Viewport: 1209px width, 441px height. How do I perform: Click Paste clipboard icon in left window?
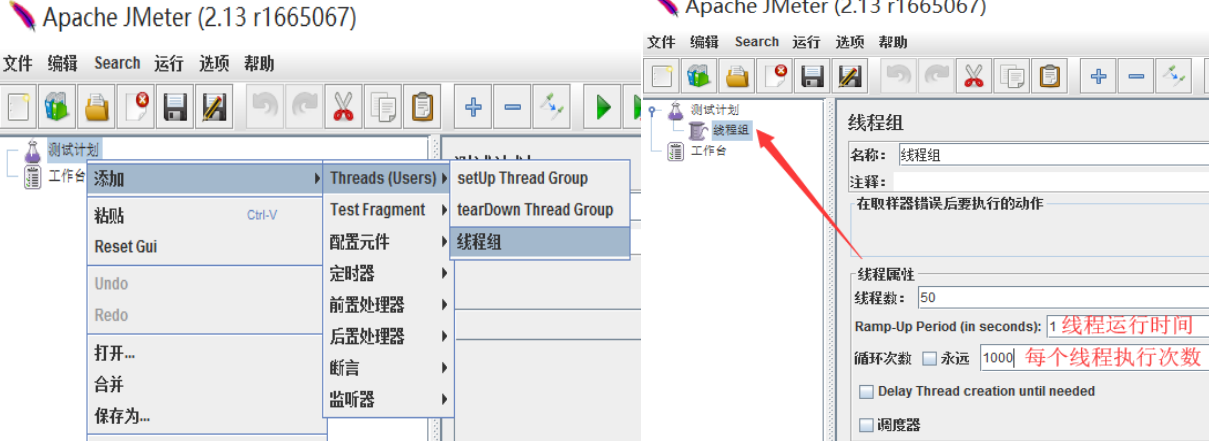423,107
